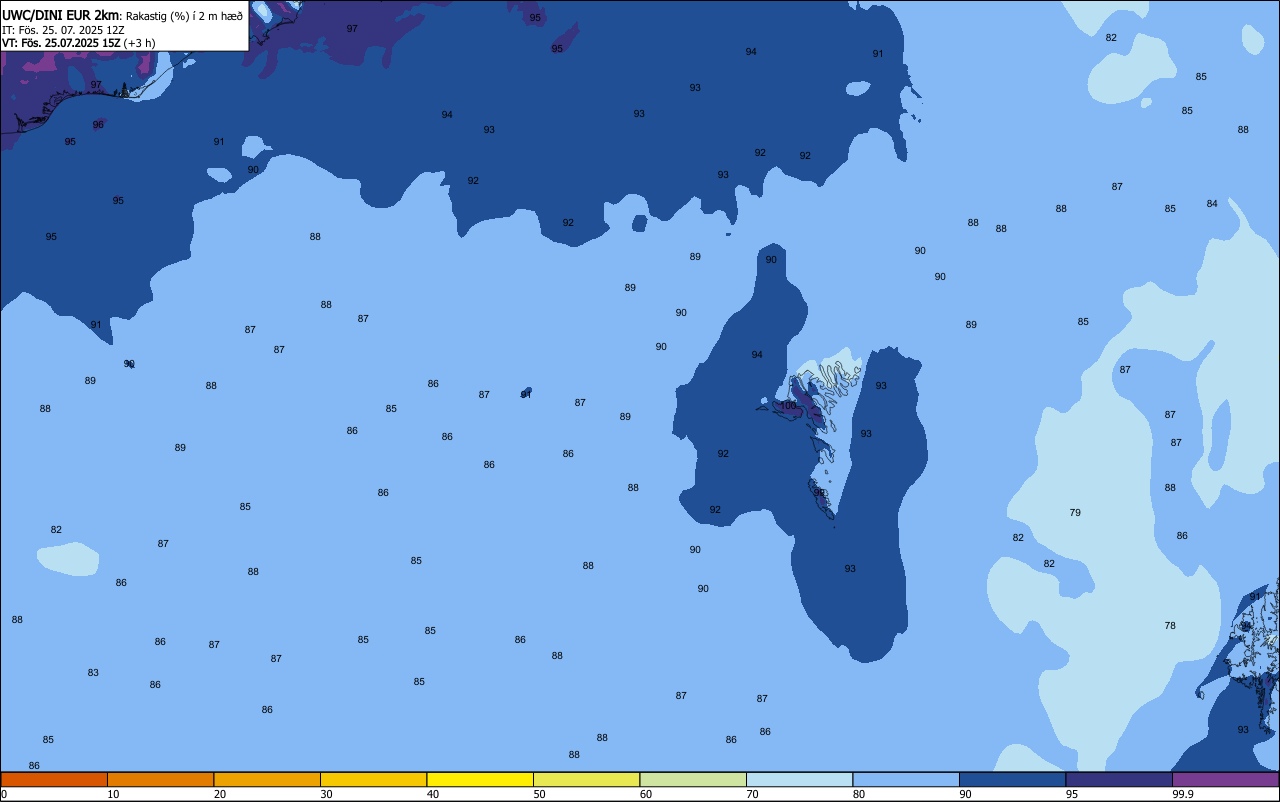
Task: Click the legend tick label '20'
Action: [x=219, y=794]
